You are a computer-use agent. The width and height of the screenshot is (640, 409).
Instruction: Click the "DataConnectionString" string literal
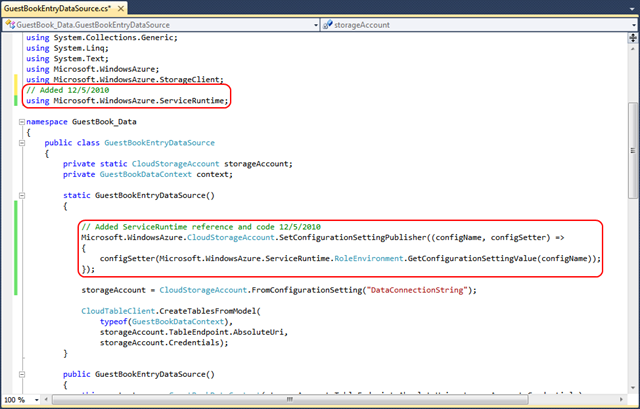[417, 290]
